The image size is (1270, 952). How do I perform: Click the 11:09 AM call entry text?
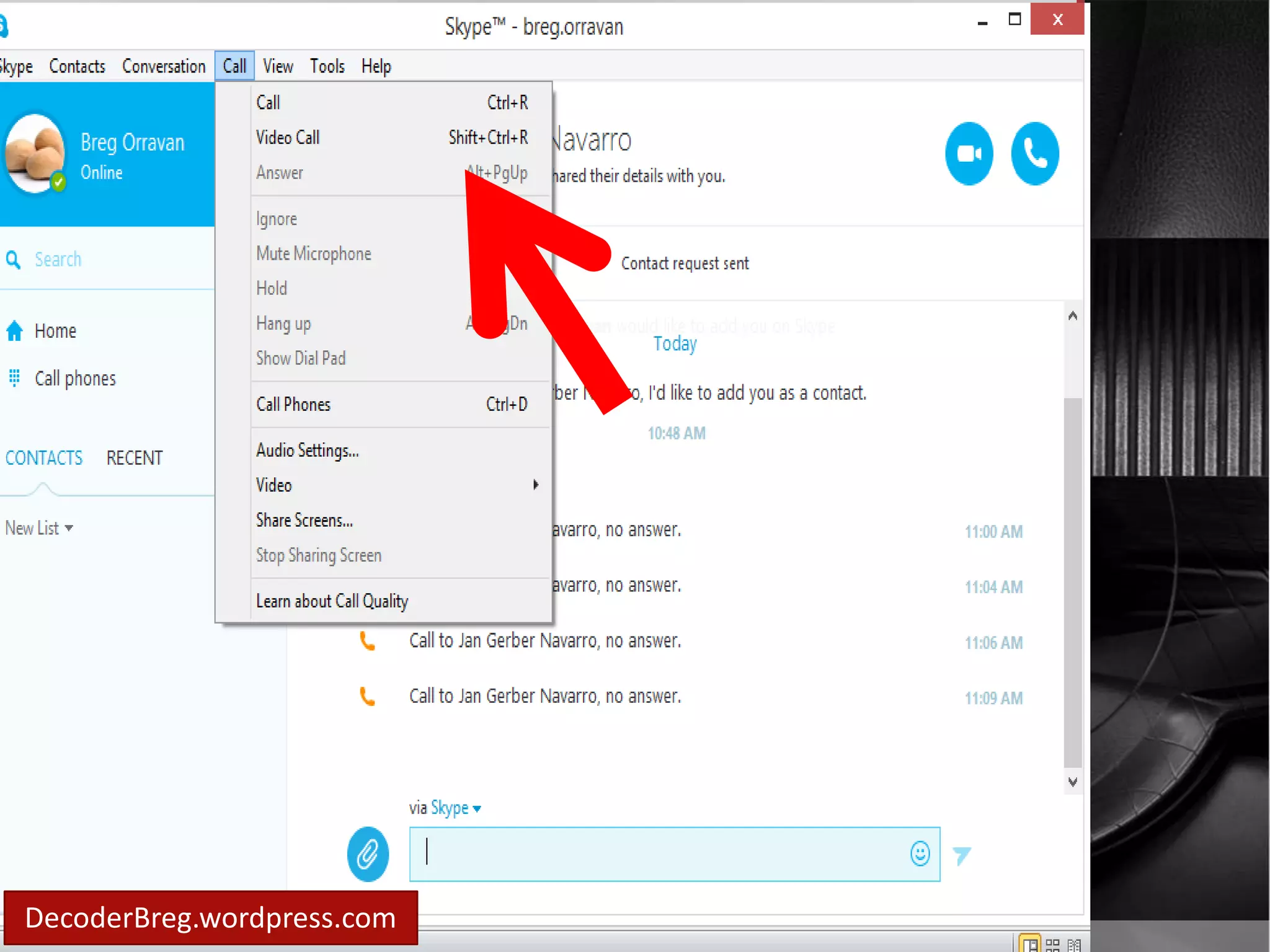click(x=545, y=697)
